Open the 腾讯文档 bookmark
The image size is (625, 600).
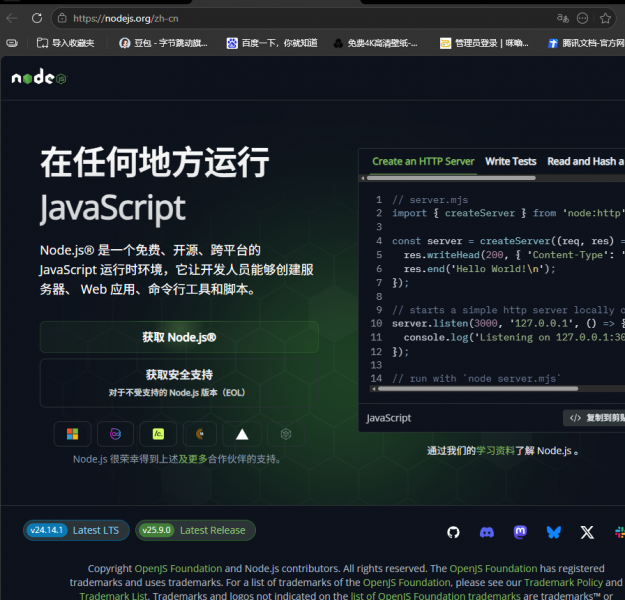(586, 43)
